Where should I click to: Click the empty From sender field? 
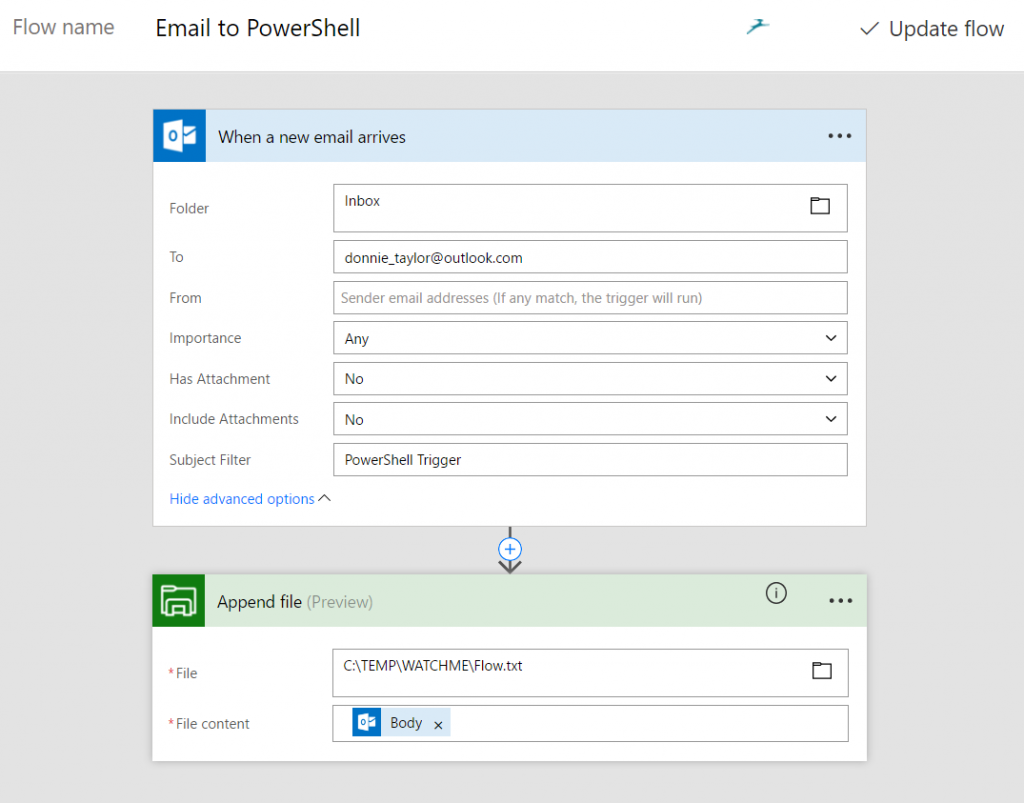tap(590, 298)
